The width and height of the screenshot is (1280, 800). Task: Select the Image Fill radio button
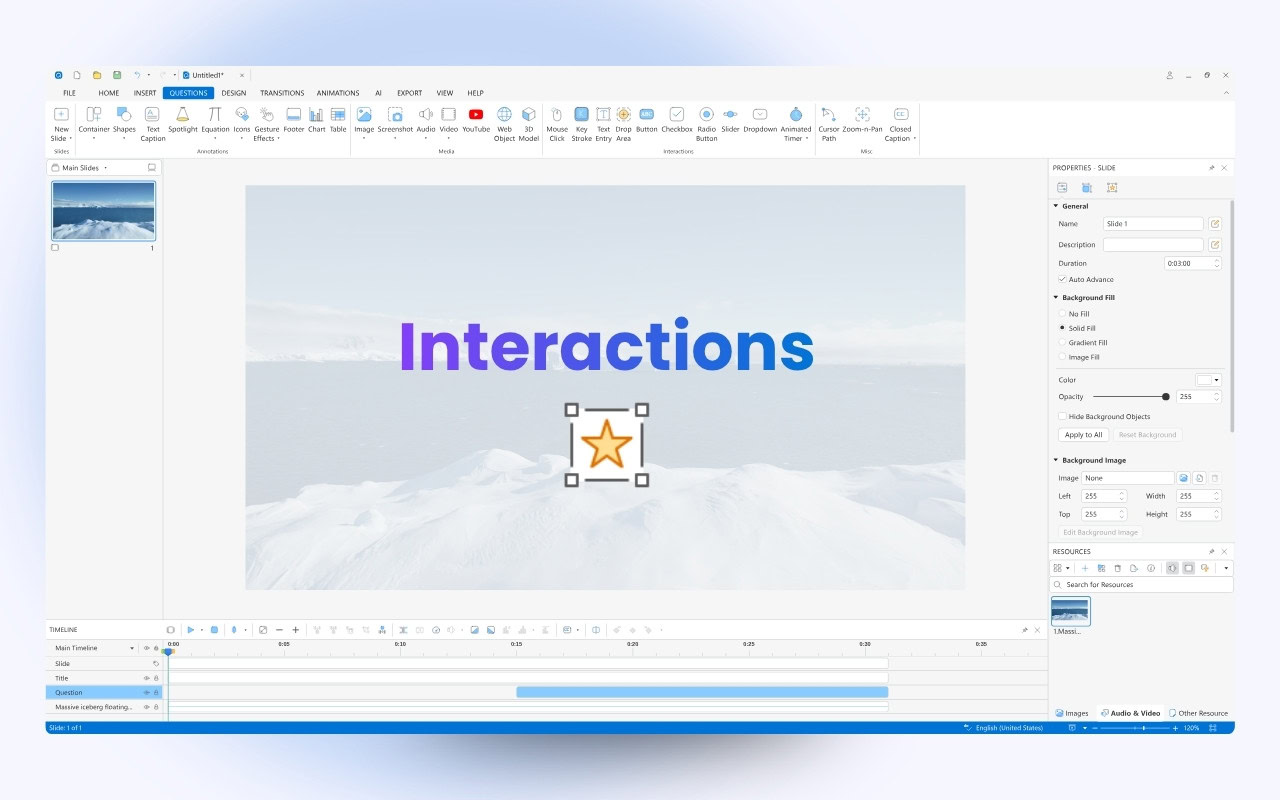click(x=1062, y=357)
